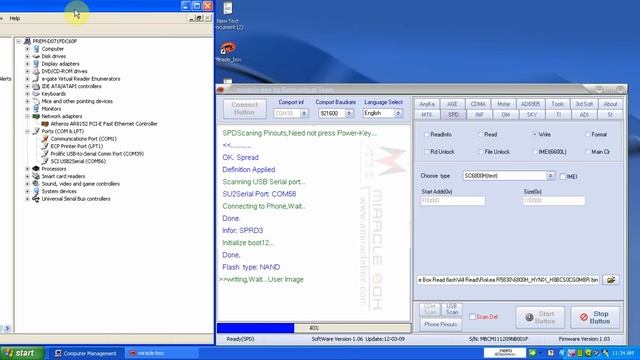
Task: Click the root computer PREM-D071FDC60F icon
Action: point(27,41)
